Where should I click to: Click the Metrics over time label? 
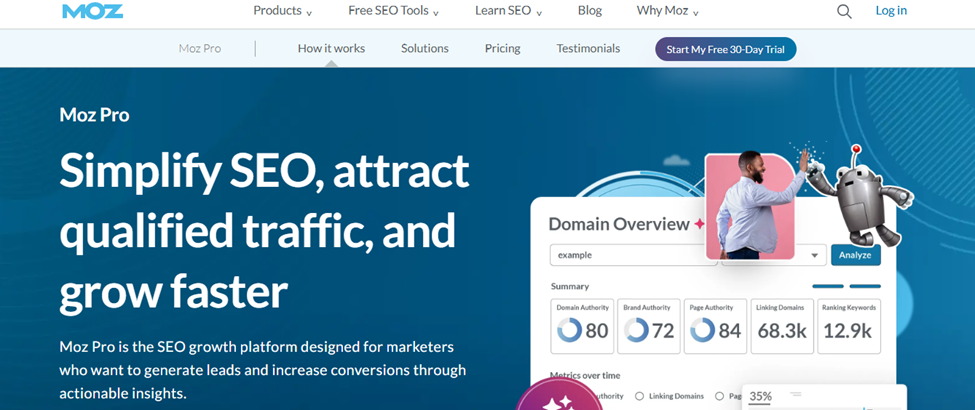pyautogui.click(x=585, y=376)
